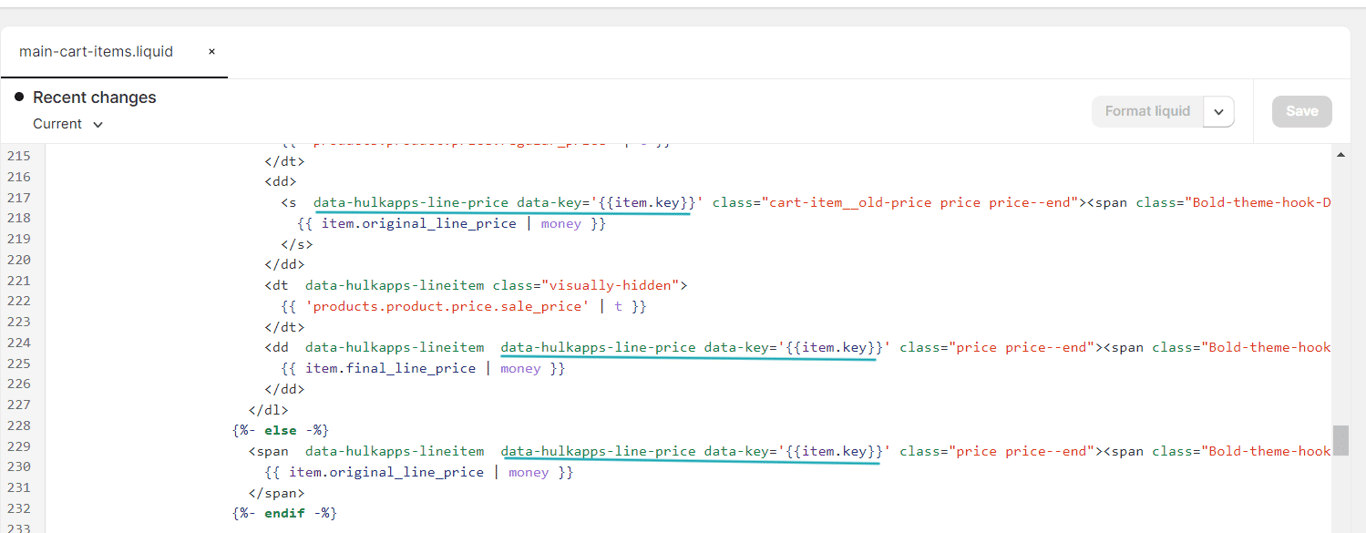Click the '</span>' closing tag on line 231
The image size is (1366, 533).
click(x=277, y=492)
